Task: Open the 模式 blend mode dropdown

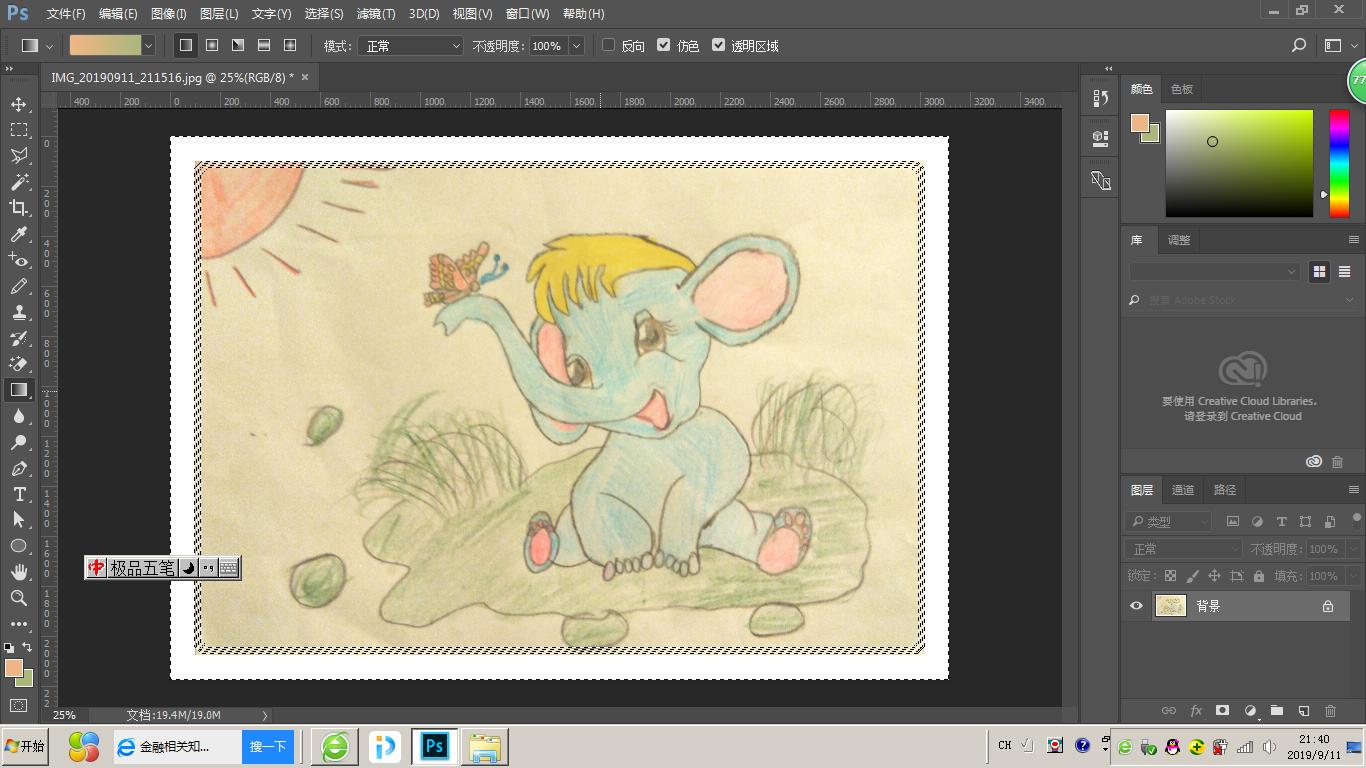Action: 411,46
